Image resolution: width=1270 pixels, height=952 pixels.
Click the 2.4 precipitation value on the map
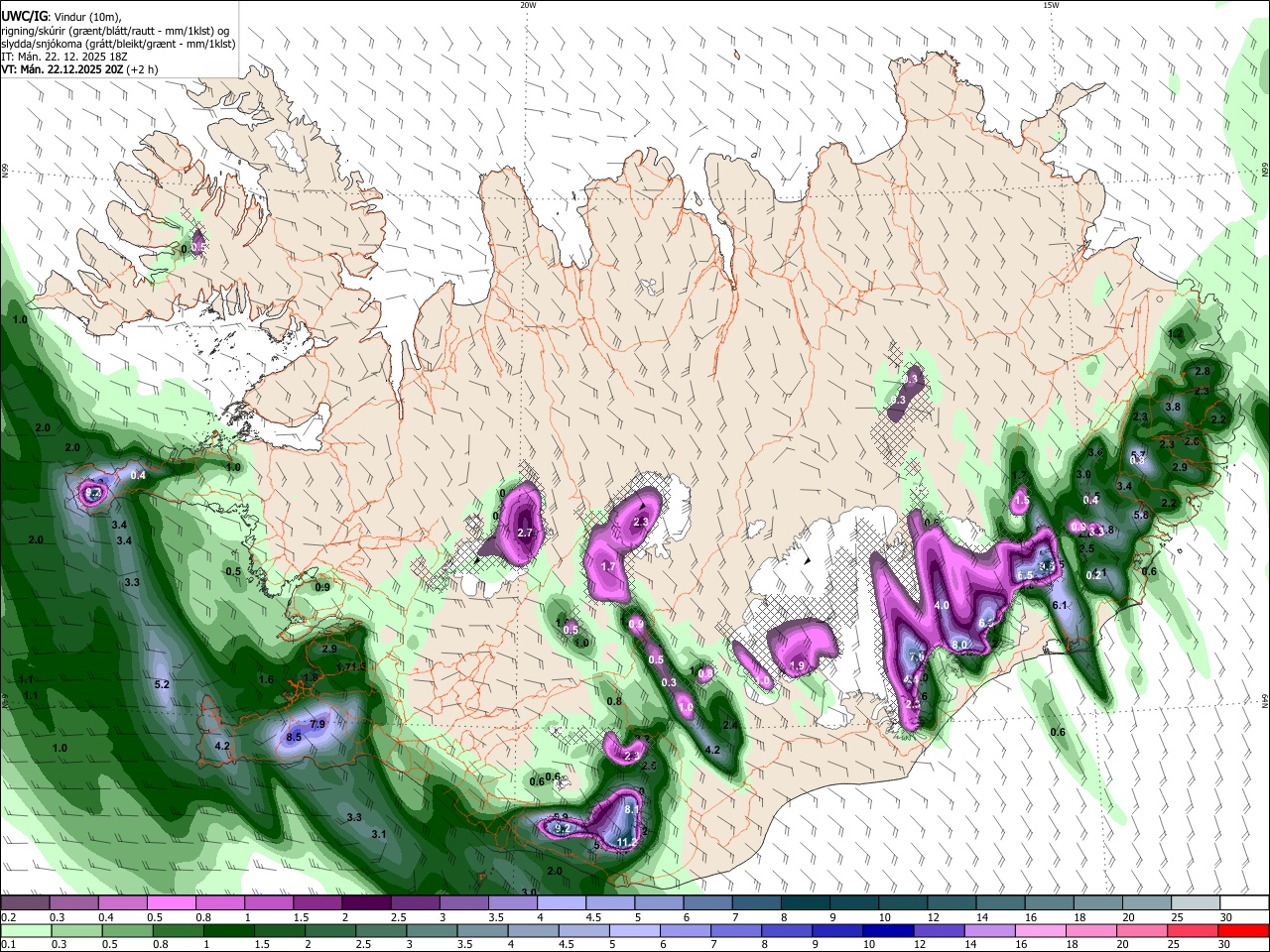(731, 726)
